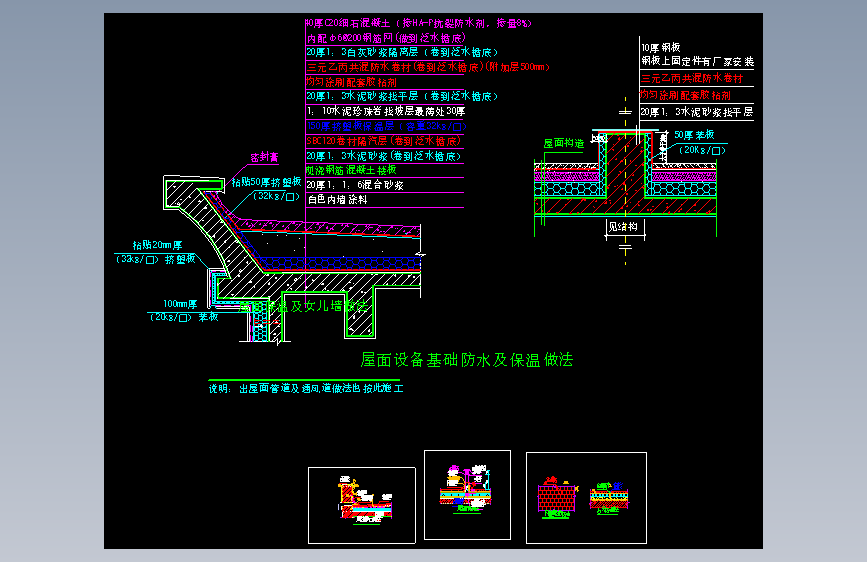The image size is (867, 562).
Task: Select green '屋面构造' label
Action: (563, 143)
